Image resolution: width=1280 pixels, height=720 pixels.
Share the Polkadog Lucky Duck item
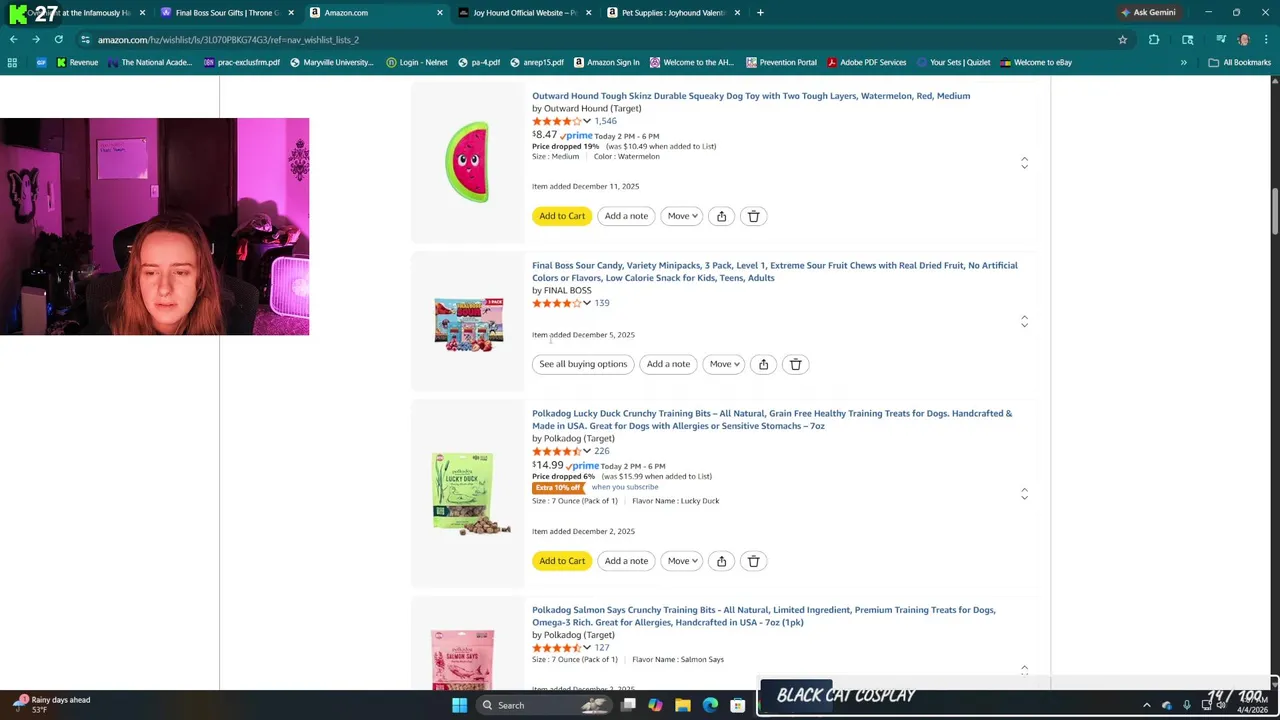(x=721, y=561)
